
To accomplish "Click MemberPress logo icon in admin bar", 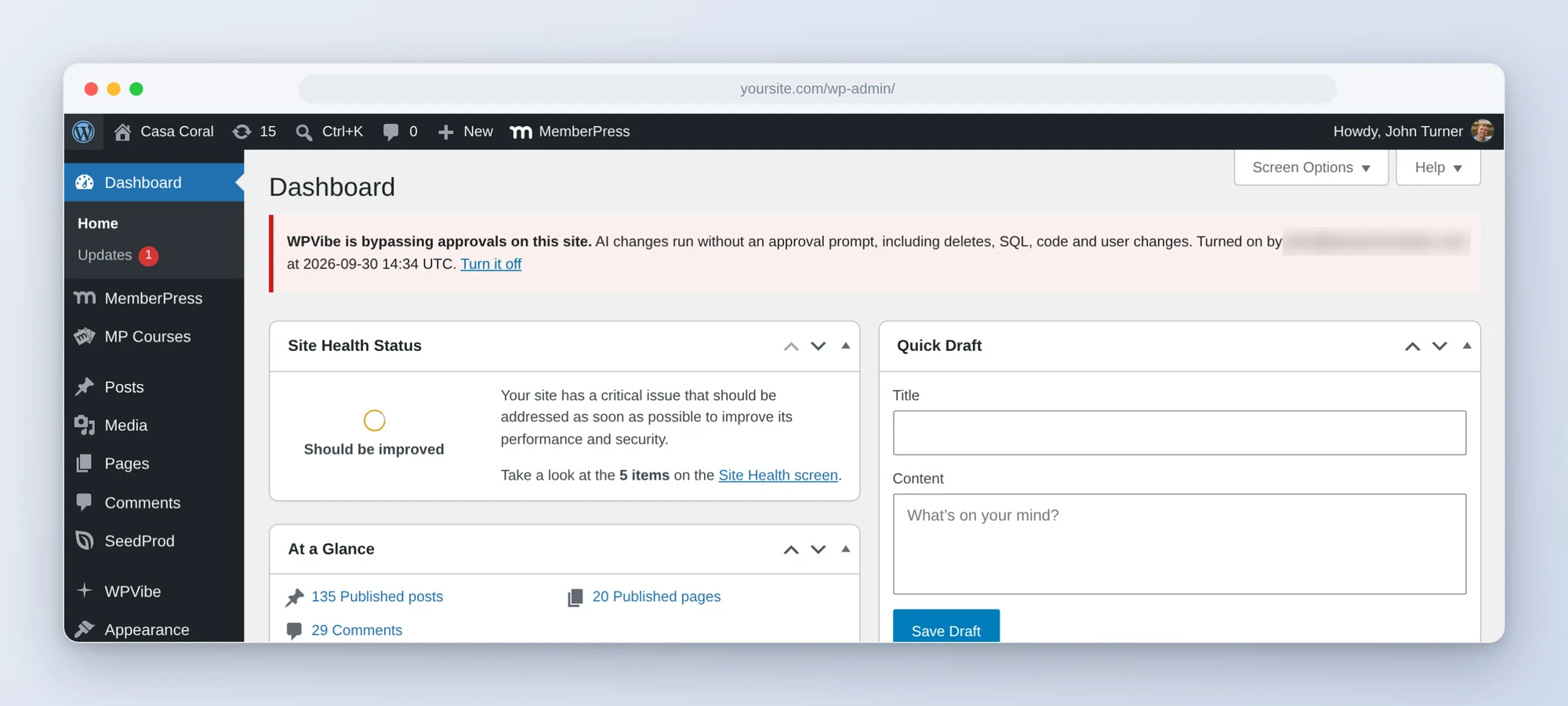I will (x=521, y=132).
